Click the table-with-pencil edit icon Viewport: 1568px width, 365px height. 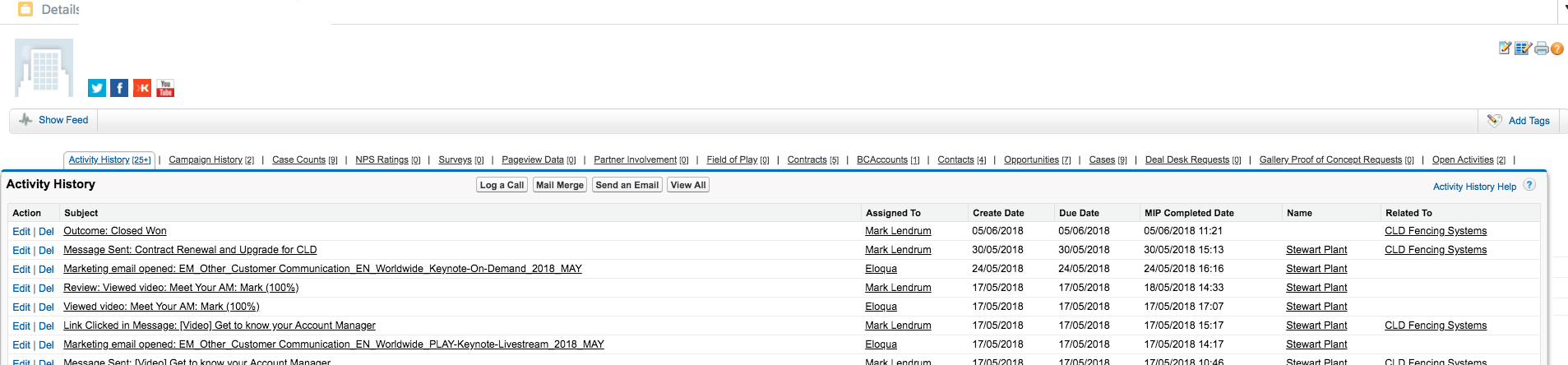1523,49
